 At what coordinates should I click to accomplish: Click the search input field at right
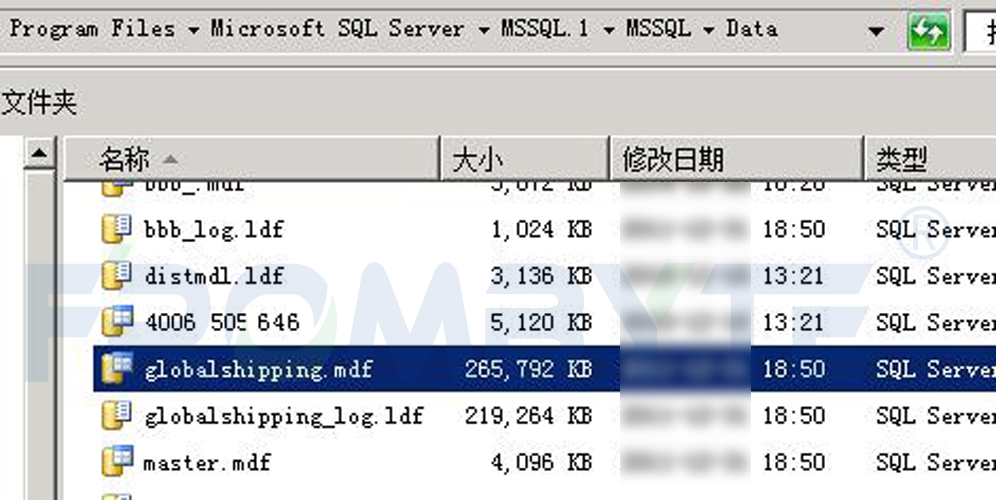[x=980, y=30]
